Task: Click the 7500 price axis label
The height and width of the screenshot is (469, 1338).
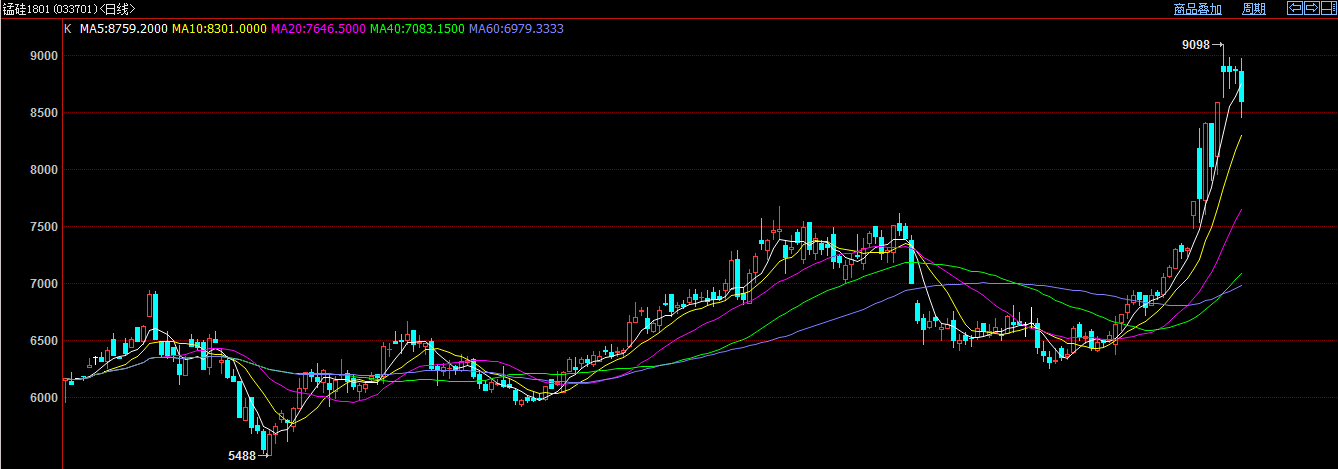Action: click(x=44, y=227)
